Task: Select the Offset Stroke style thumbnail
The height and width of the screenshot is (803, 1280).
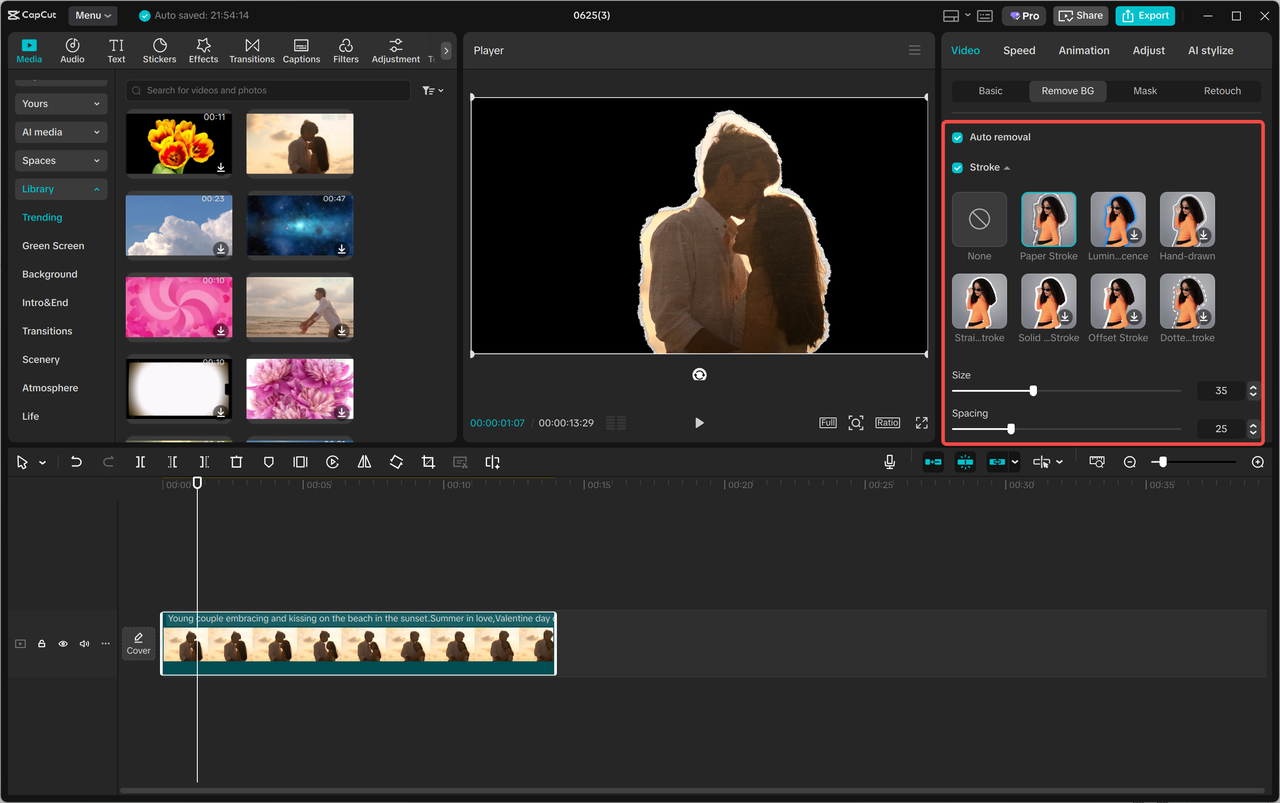Action: point(1118,302)
